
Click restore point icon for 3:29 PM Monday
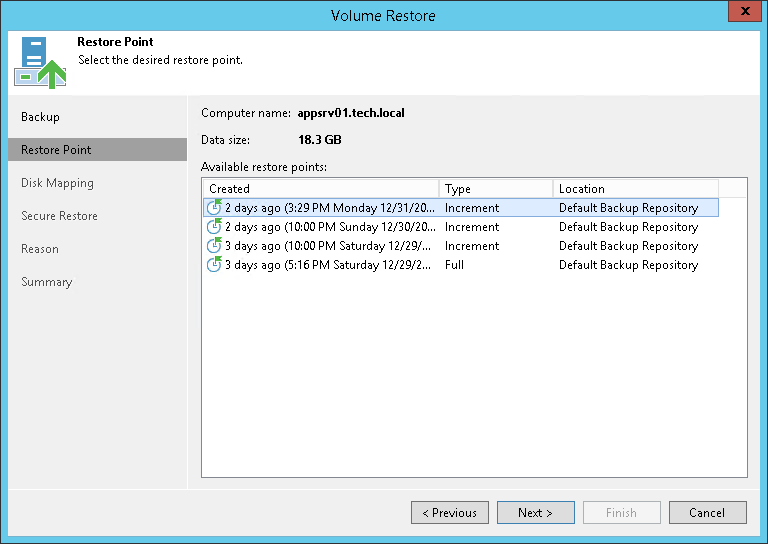(214, 207)
